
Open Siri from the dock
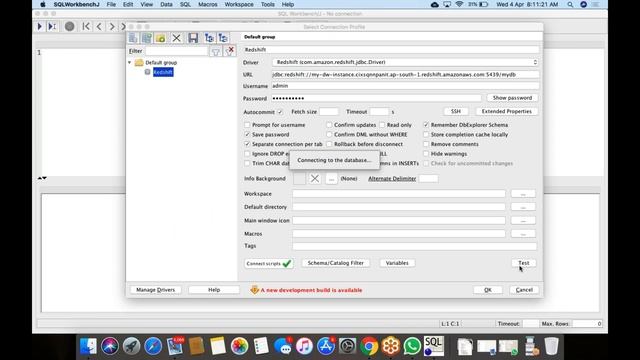point(110,346)
